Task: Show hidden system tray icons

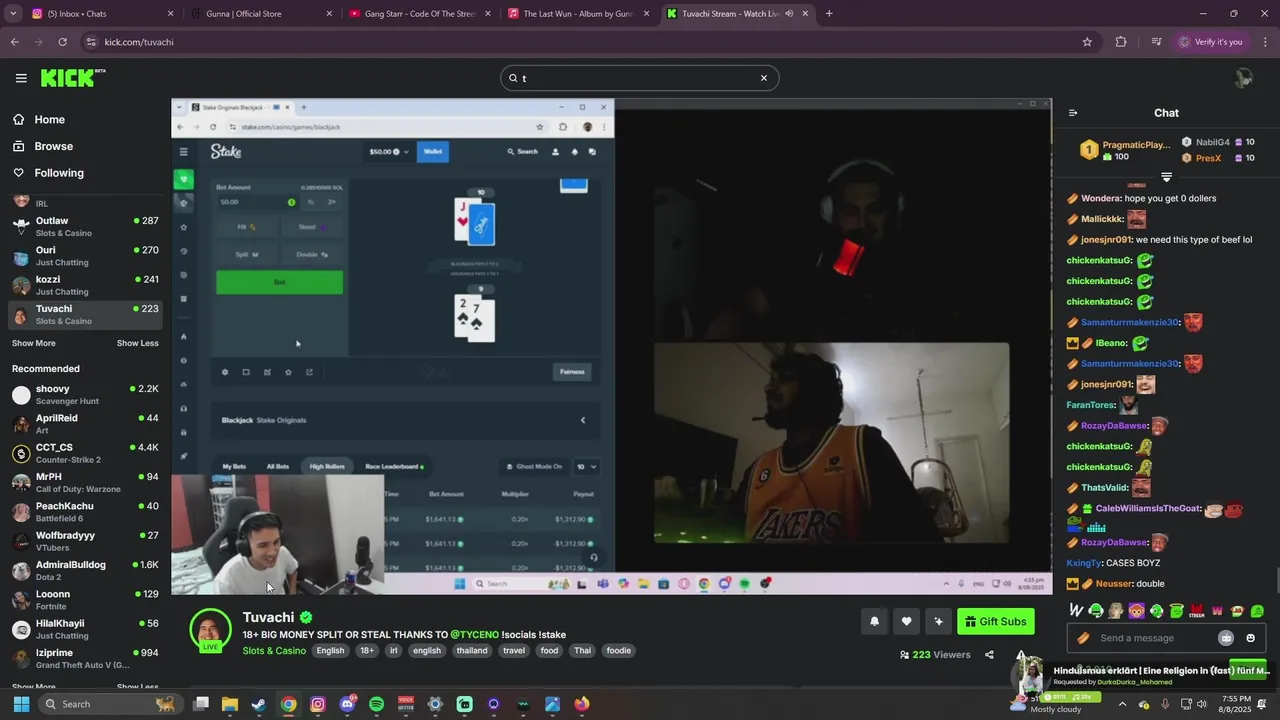Action: (x=1123, y=704)
